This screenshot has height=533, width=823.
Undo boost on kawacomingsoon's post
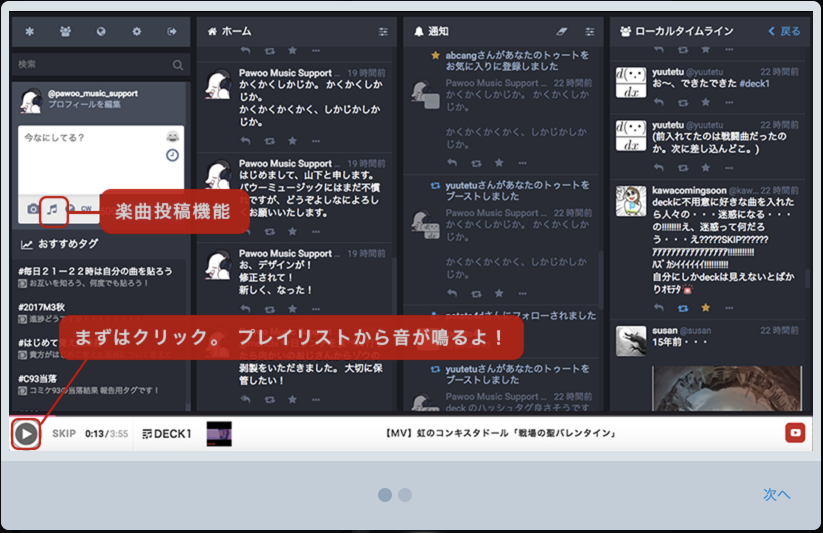pyautogui.click(x=683, y=308)
